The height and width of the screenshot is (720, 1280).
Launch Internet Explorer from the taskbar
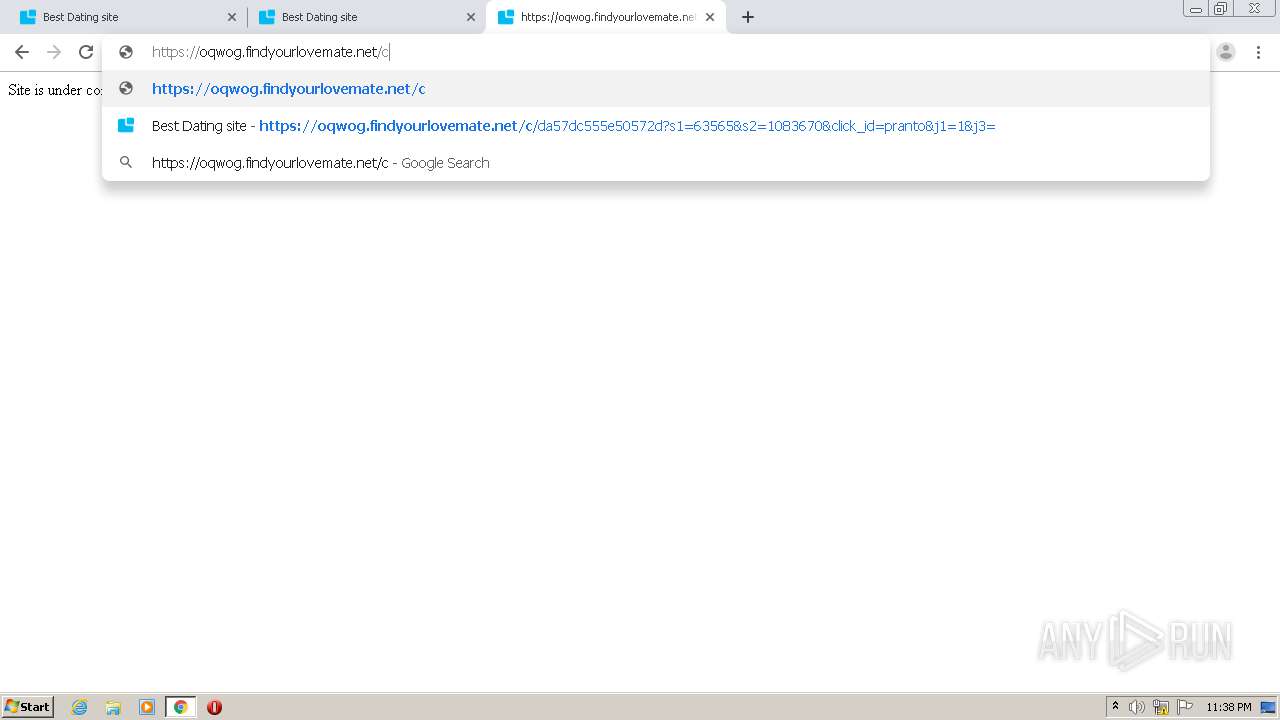(x=80, y=707)
